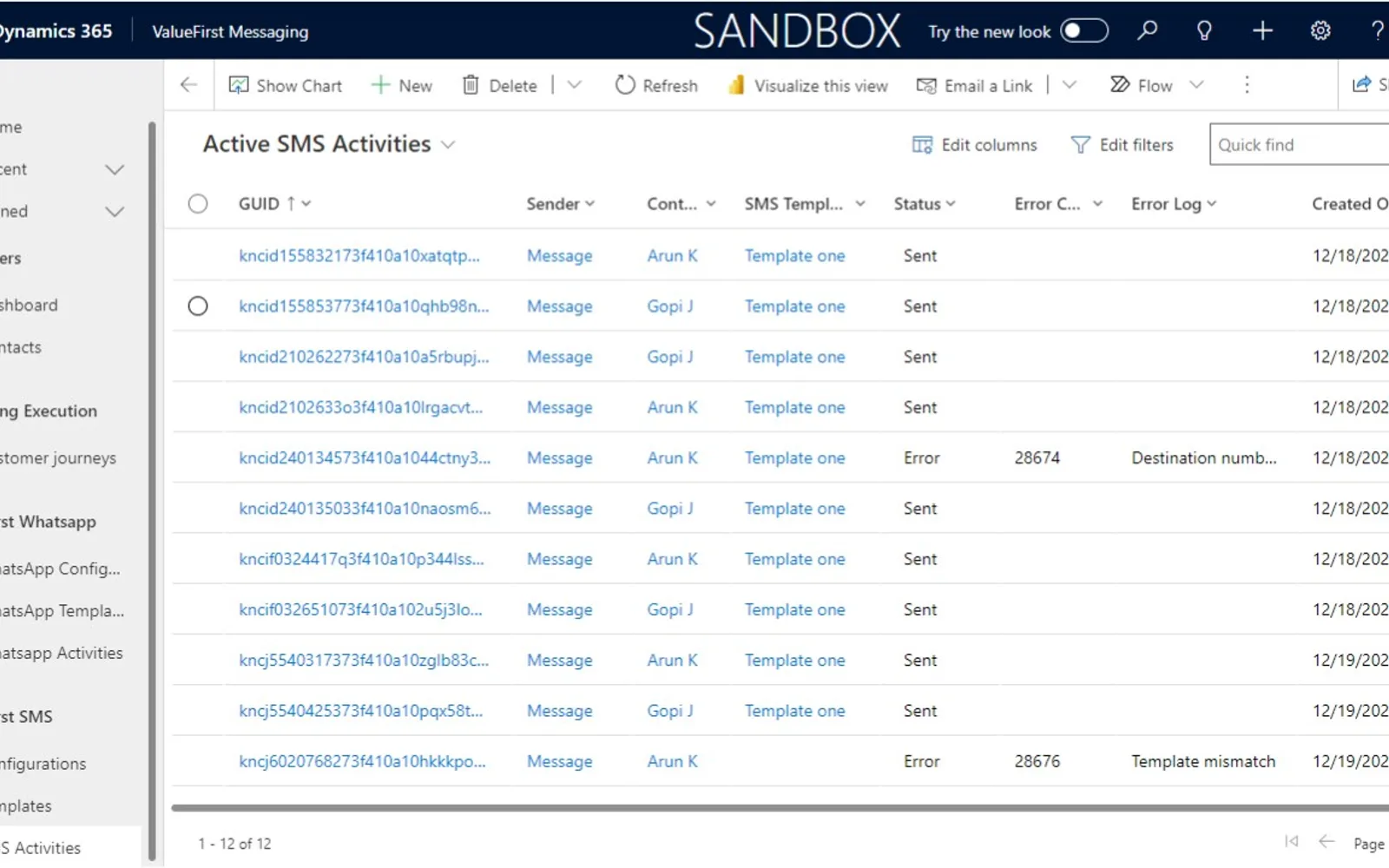The width and height of the screenshot is (1389, 868).
Task: Click the horizontal scrollbar below the grid
Action: [780, 808]
